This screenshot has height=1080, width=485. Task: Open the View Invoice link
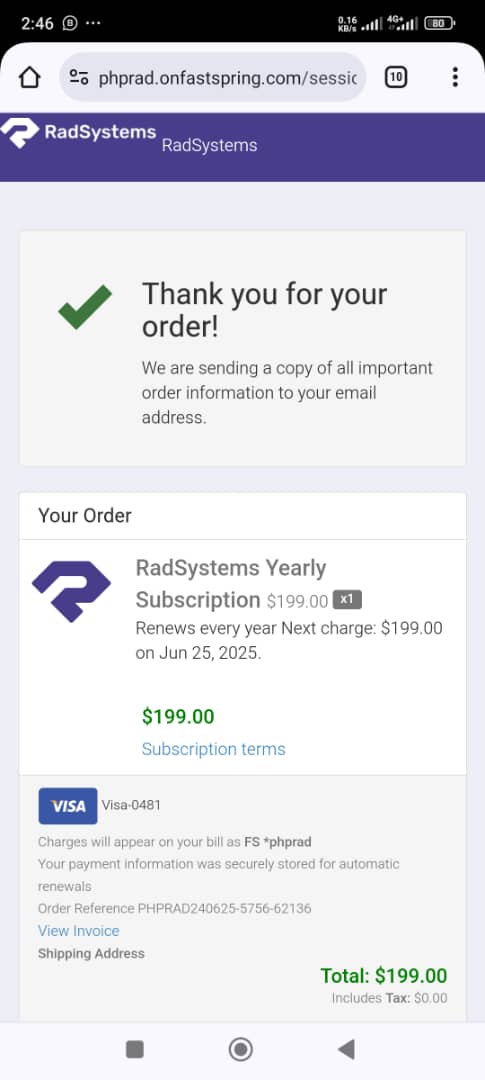(79, 931)
